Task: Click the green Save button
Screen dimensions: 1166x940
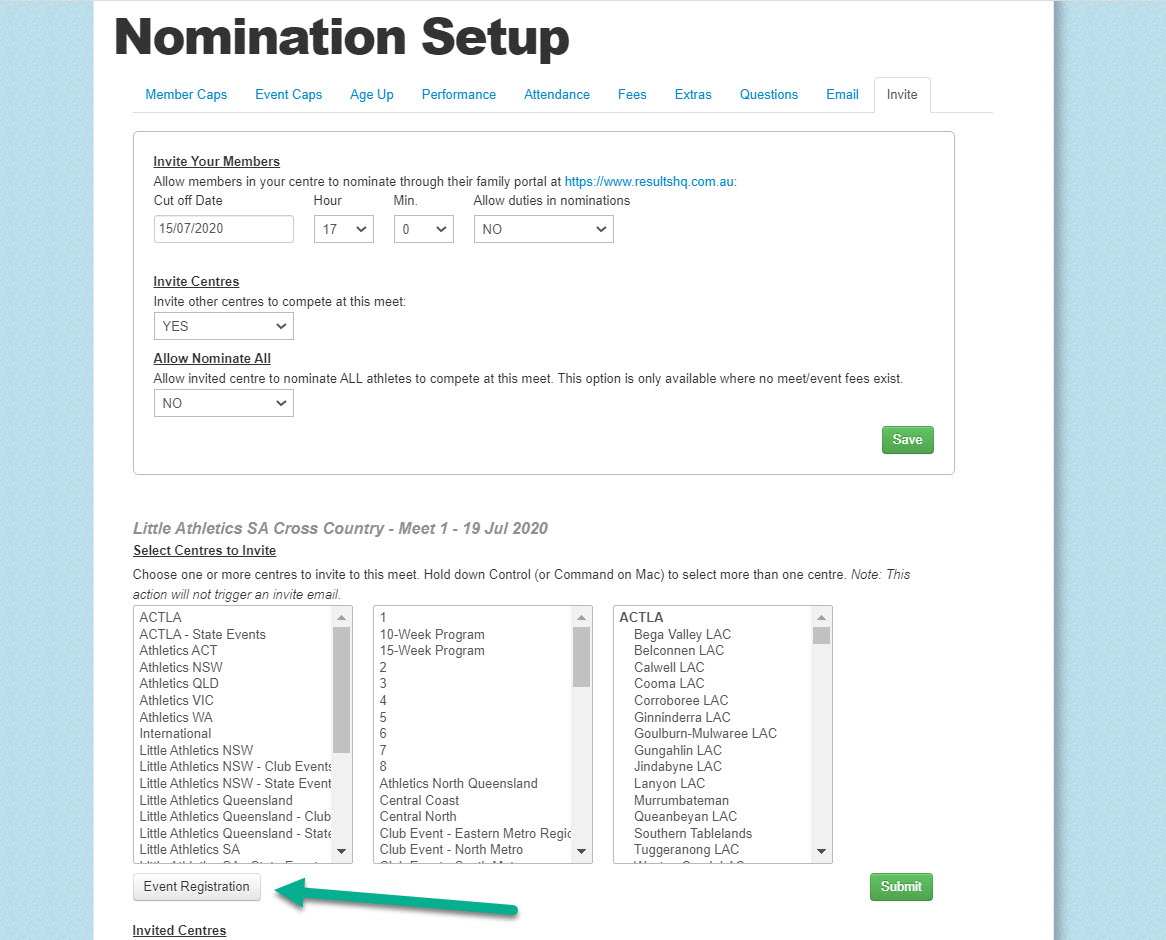Action: pos(907,440)
